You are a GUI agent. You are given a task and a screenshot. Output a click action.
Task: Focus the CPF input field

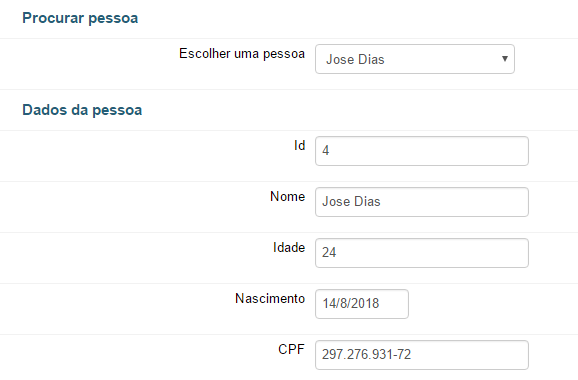point(422,355)
